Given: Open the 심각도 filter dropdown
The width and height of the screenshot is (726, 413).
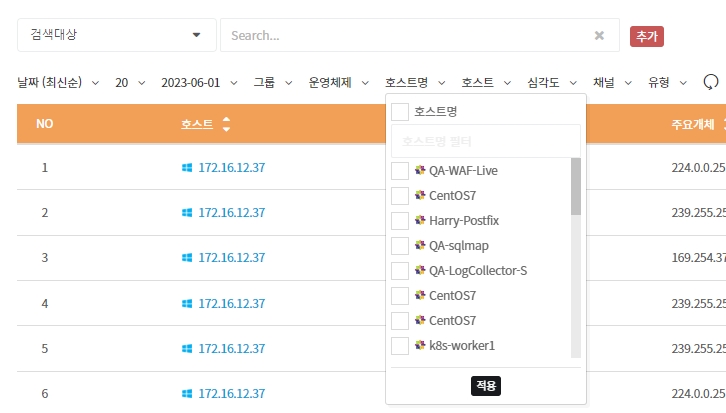Looking at the screenshot, I should coord(553,83).
